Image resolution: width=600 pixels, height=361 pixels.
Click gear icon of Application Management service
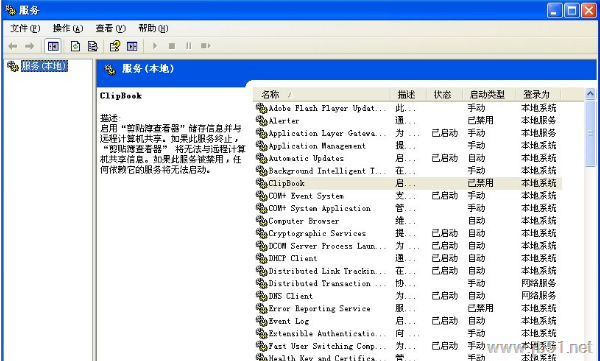pos(261,146)
